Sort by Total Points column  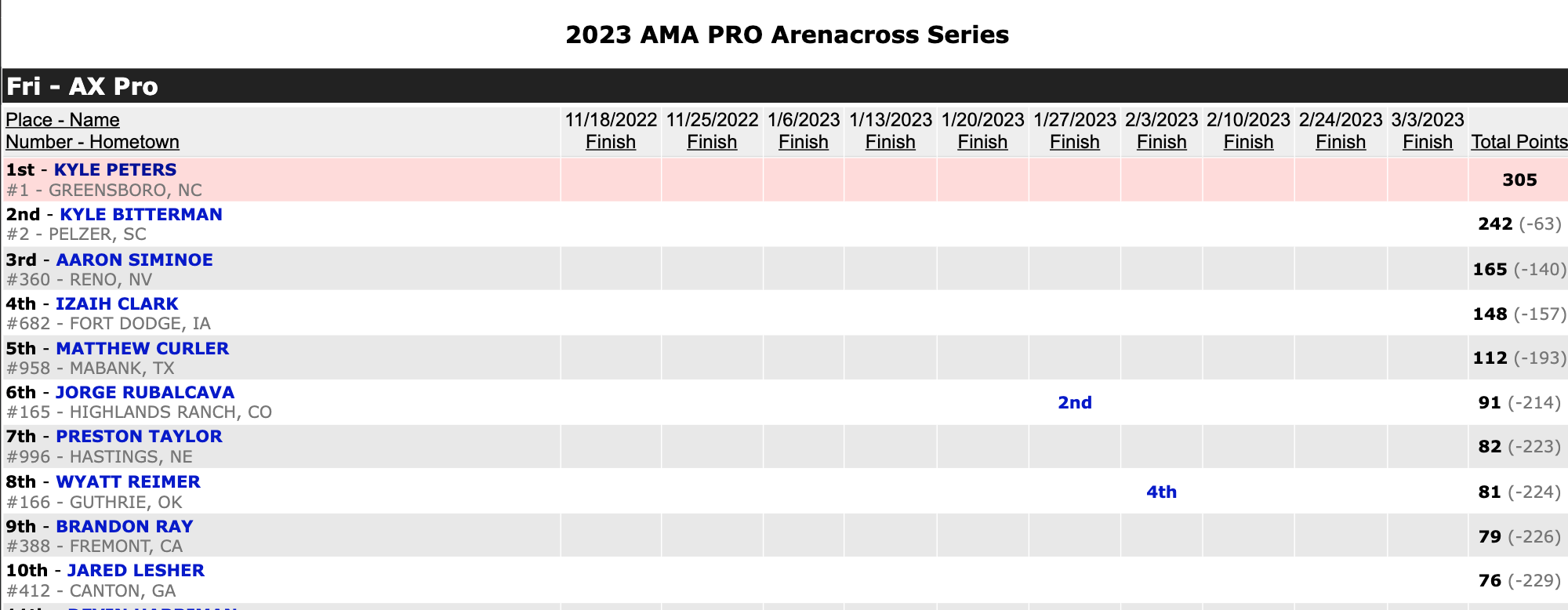coord(1519,142)
